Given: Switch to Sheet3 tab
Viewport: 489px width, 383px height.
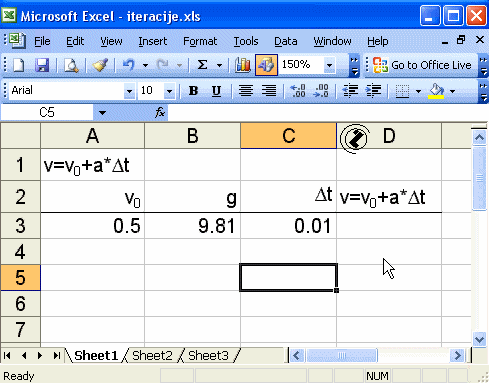Looking at the screenshot, I should click(x=208, y=356).
